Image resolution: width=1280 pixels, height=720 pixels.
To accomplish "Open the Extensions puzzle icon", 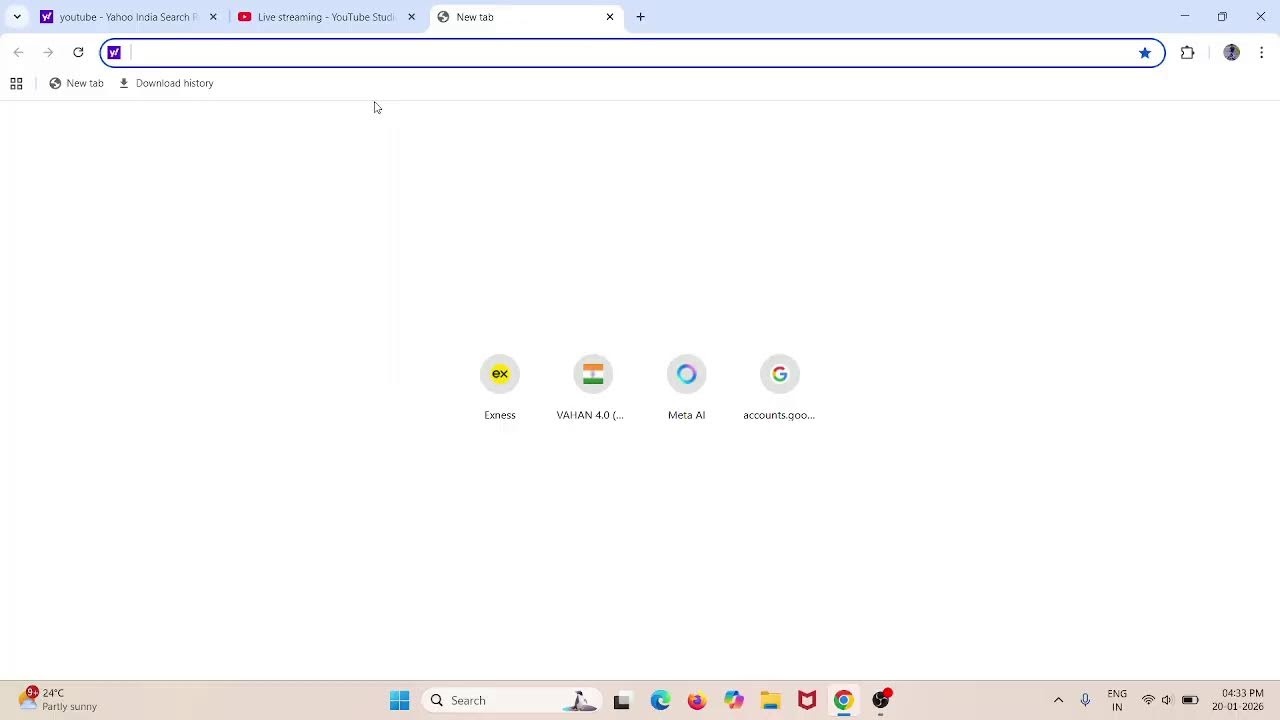I will [1188, 52].
